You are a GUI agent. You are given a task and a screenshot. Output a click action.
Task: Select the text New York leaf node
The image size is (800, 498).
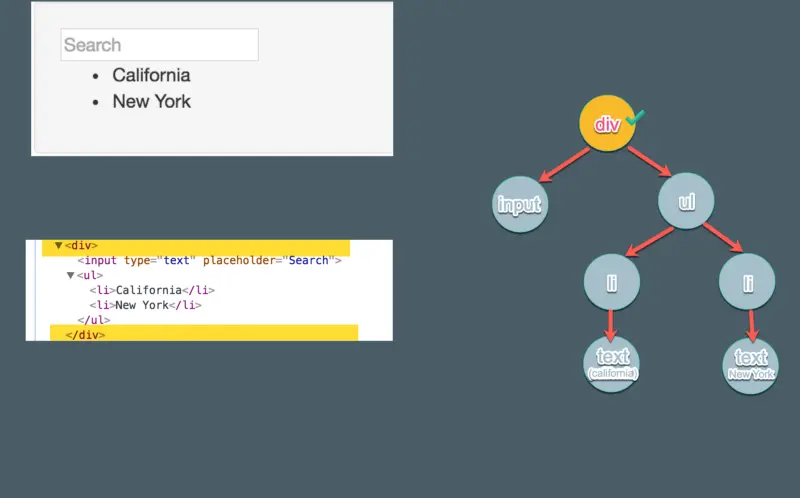point(751,366)
